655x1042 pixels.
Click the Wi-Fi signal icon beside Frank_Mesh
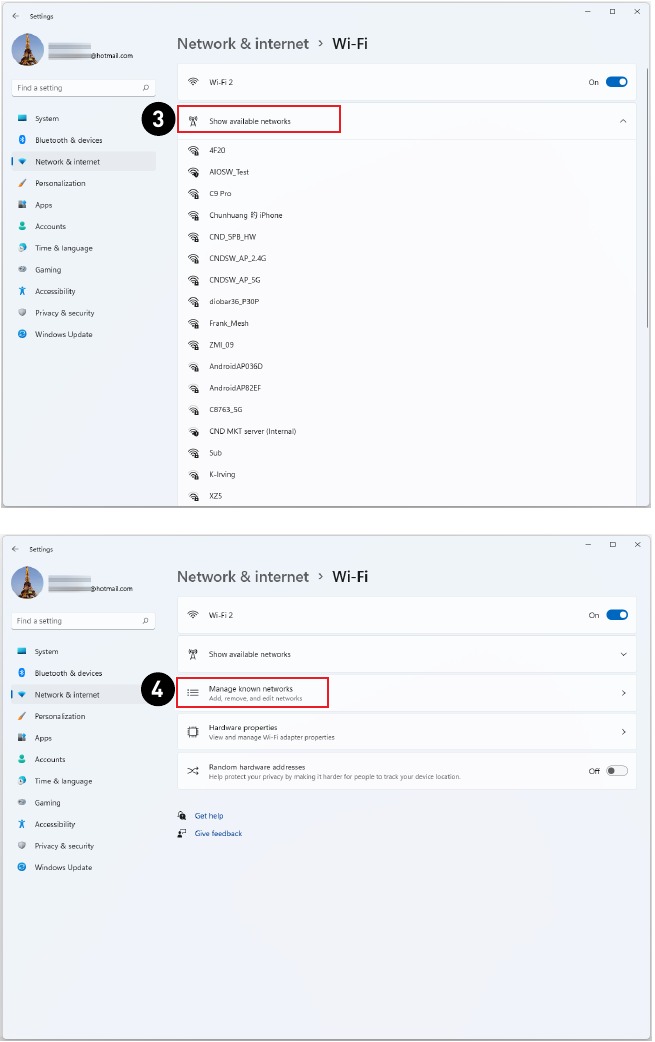193,324
